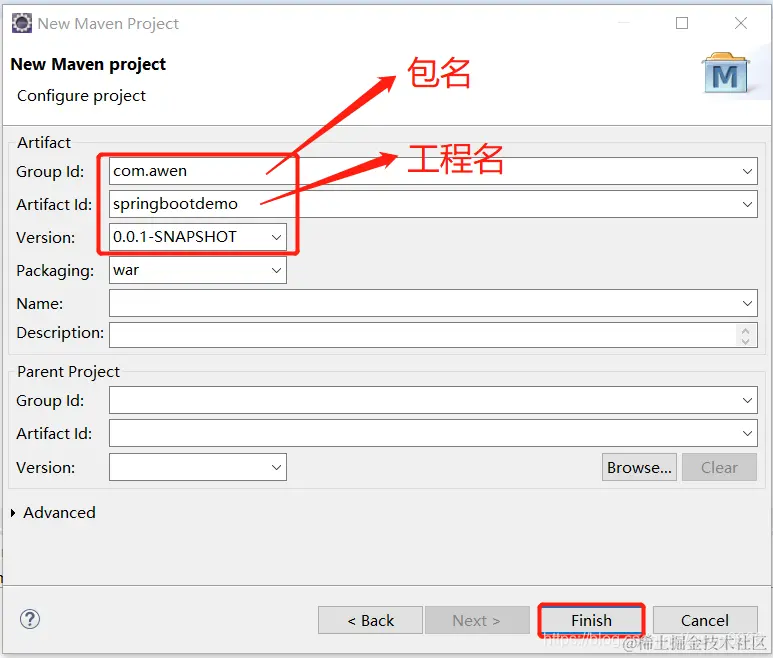773x658 pixels.
Task: Click the 'Parent Project' group label
Action: pyautogui.click(x=69, y=372)
